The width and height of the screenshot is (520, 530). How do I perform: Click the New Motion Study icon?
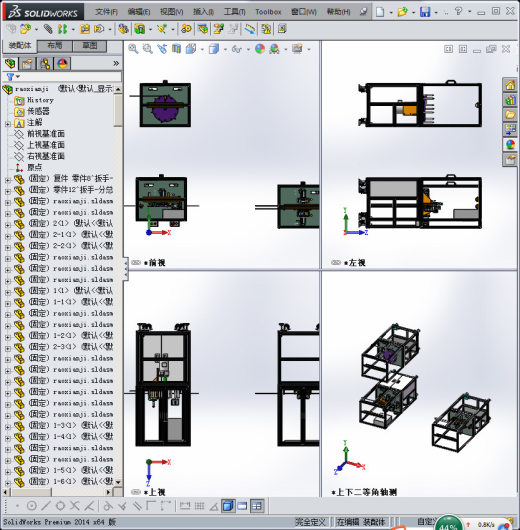[186, 29]
